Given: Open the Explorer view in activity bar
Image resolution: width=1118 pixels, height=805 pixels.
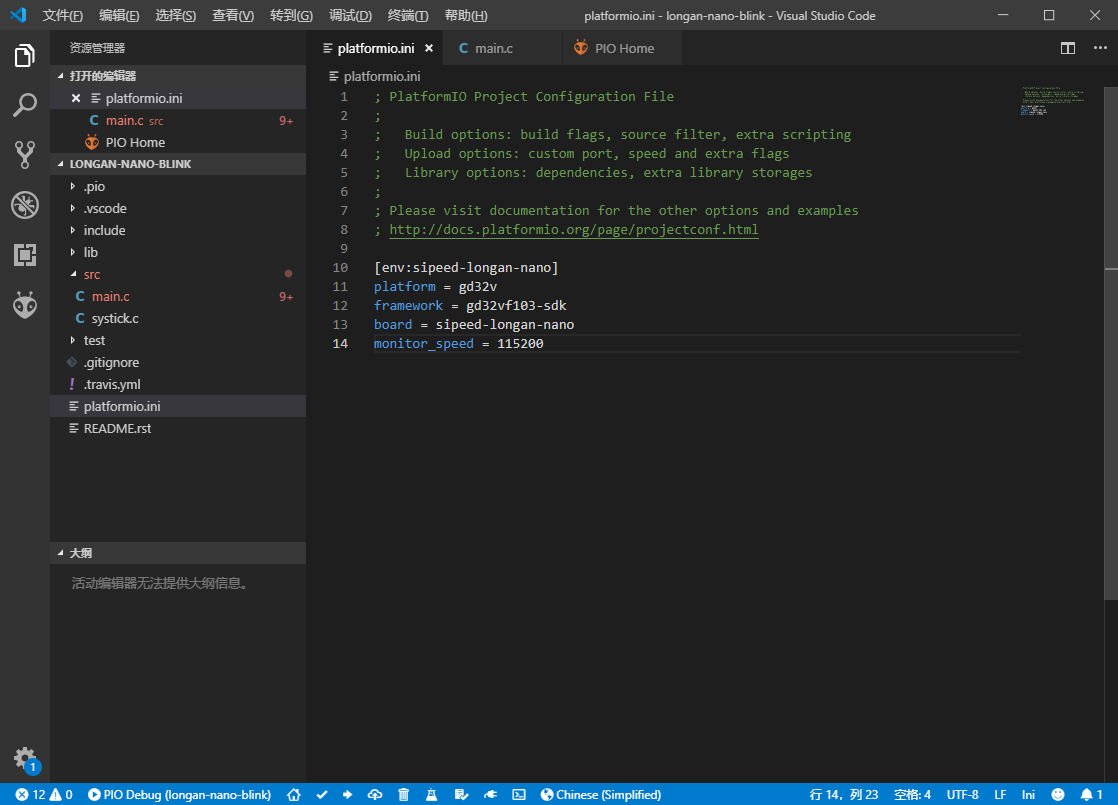Looking at the screenshot, I should [24, 56].
